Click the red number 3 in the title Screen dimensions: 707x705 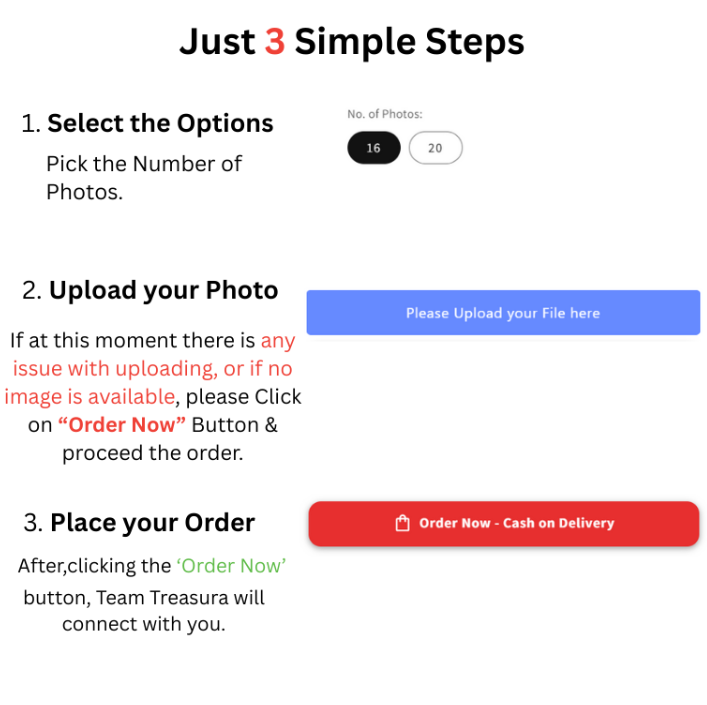(x=275, y=41)
